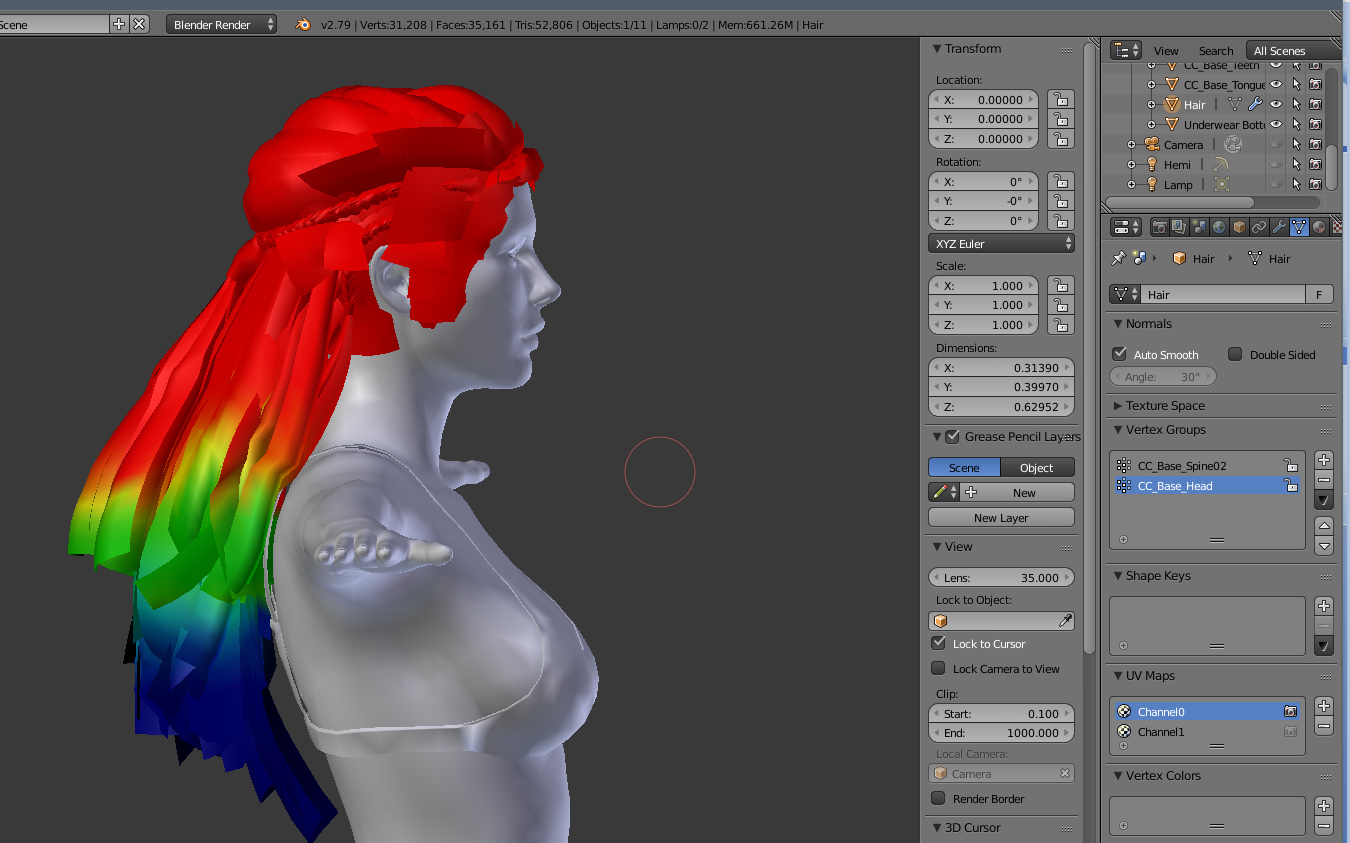Image resolution: width=1350 pixels, height=843 pixels.
Task: Open the Render properties tab icon
Action: (1159, 227)
